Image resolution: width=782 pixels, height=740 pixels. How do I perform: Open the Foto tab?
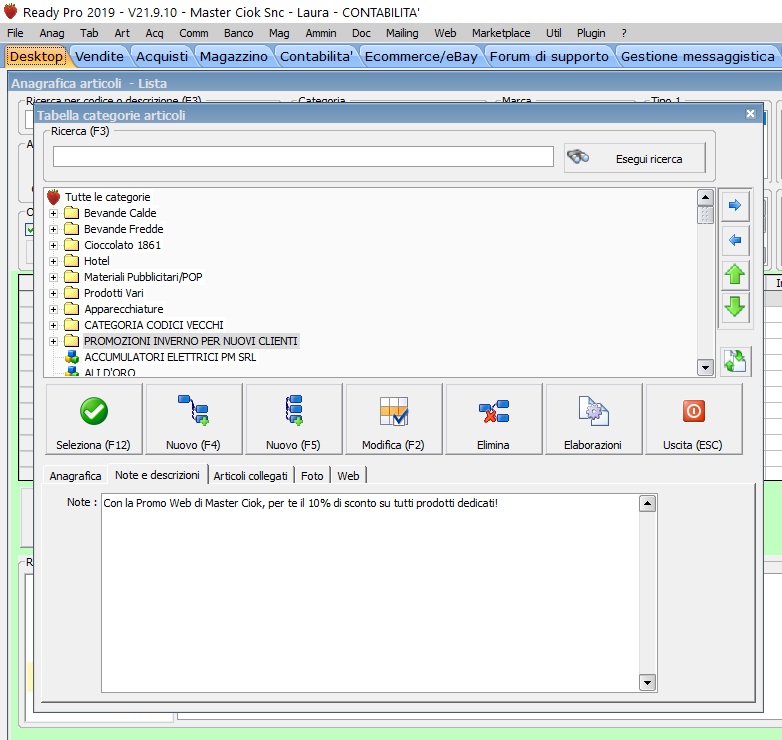point(312,476)
